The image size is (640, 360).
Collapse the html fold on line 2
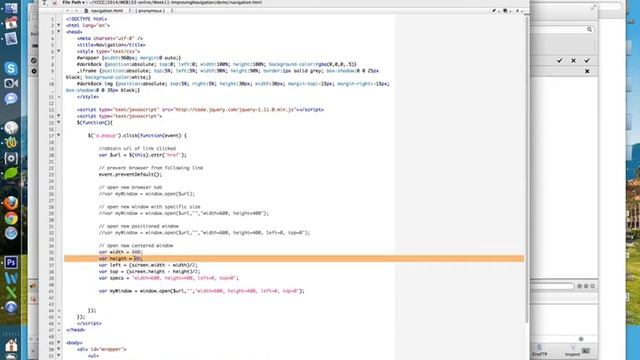[59, 25]
